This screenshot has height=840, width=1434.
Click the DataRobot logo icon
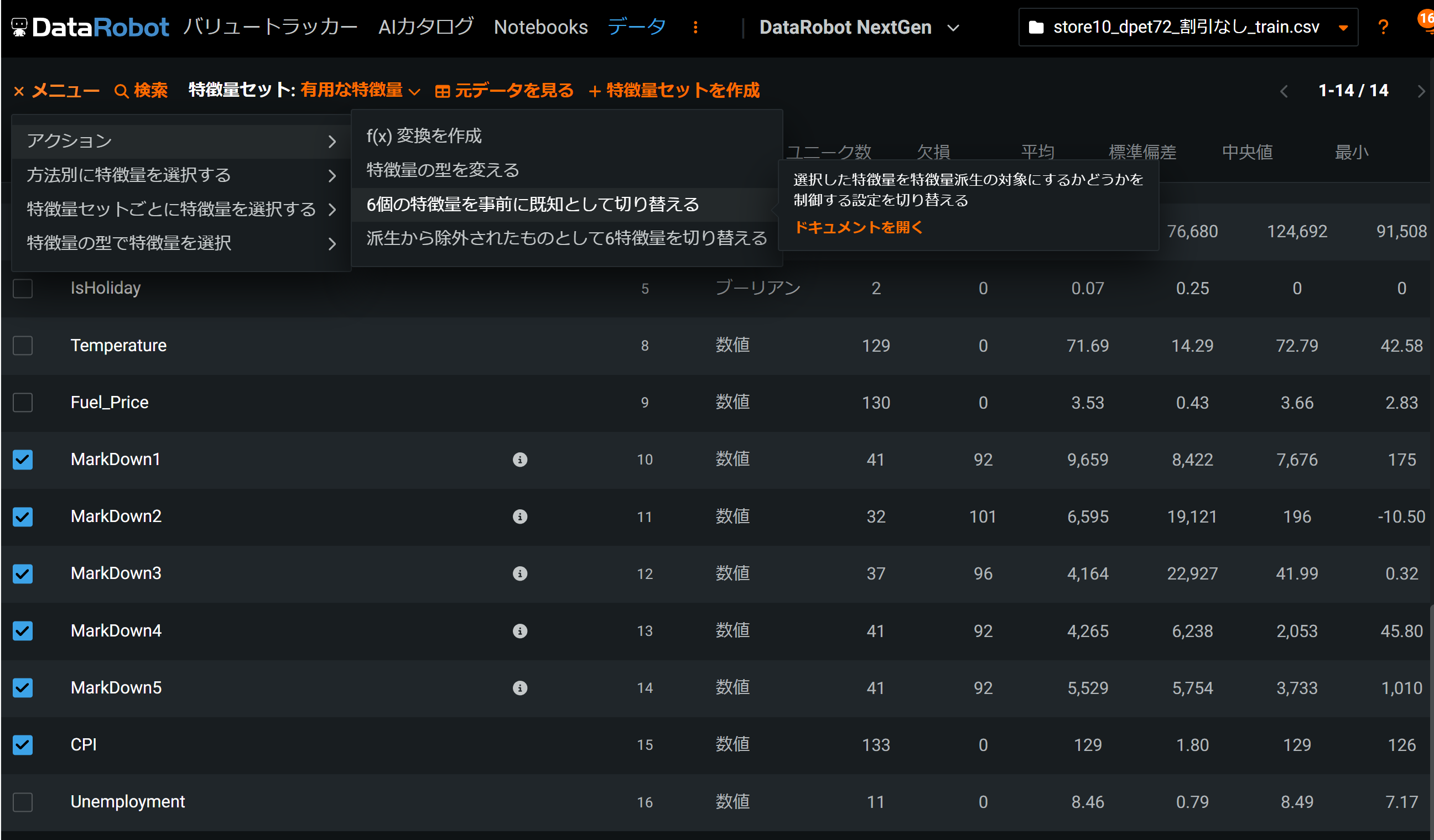(x=19, y=27)
